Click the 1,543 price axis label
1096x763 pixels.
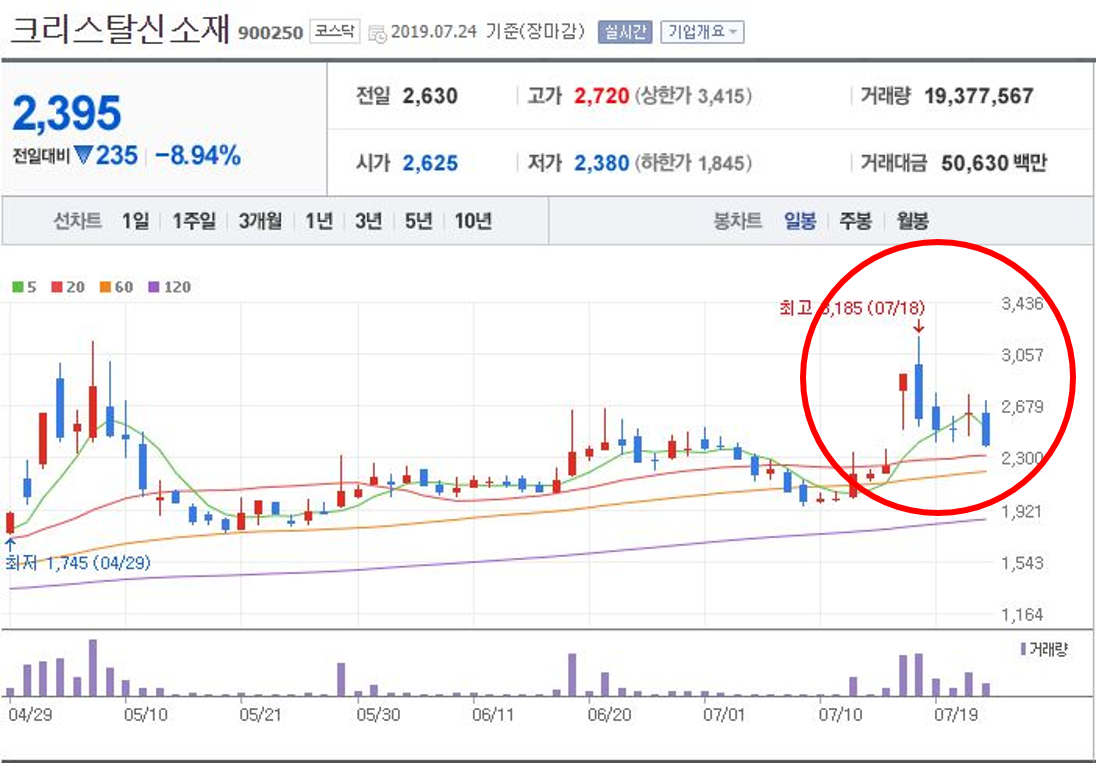[x=1022, y=562]
